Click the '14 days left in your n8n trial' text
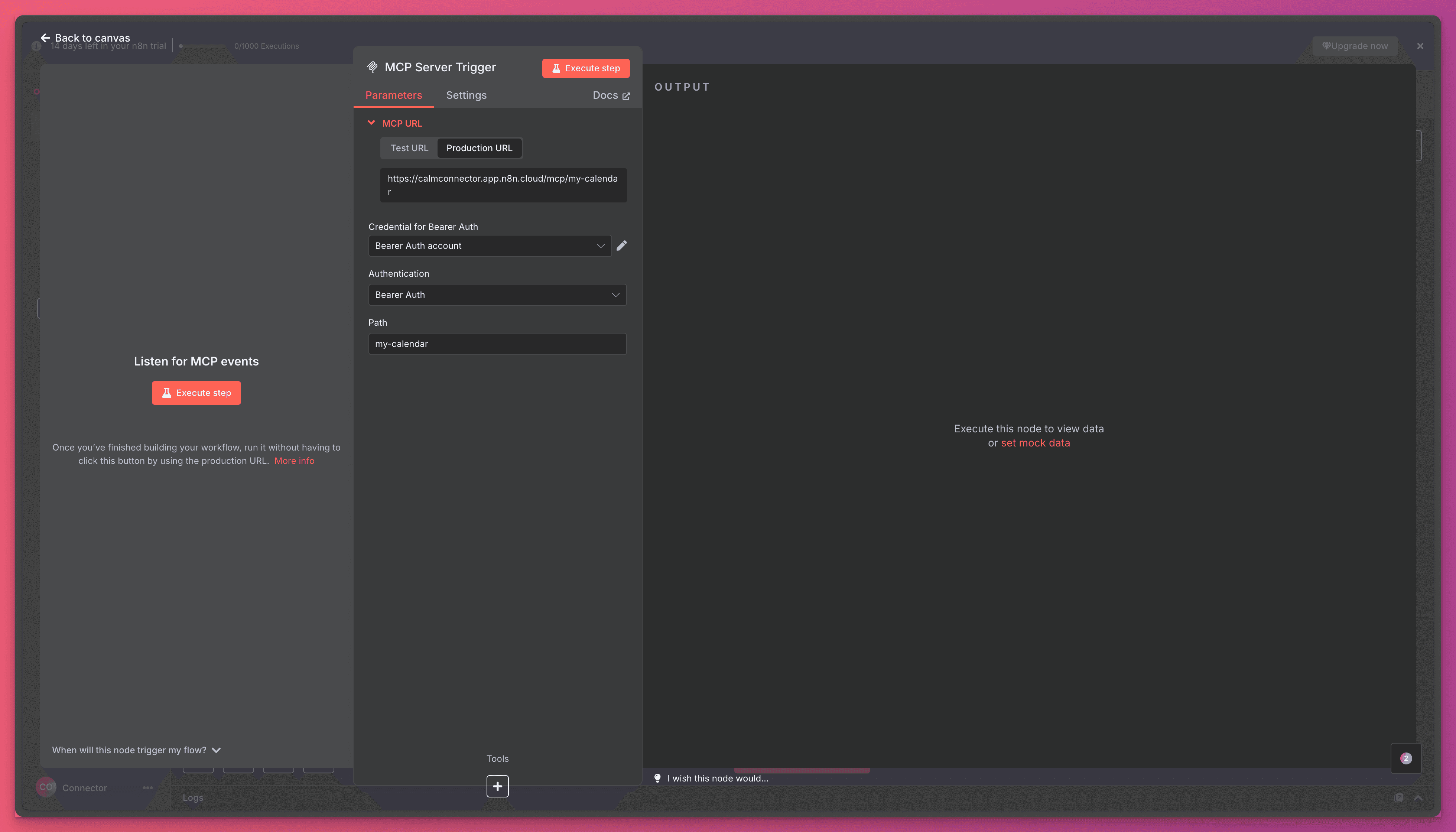Image resolution: width=1456 pixels, height=832 pixels. click(108, 46)
